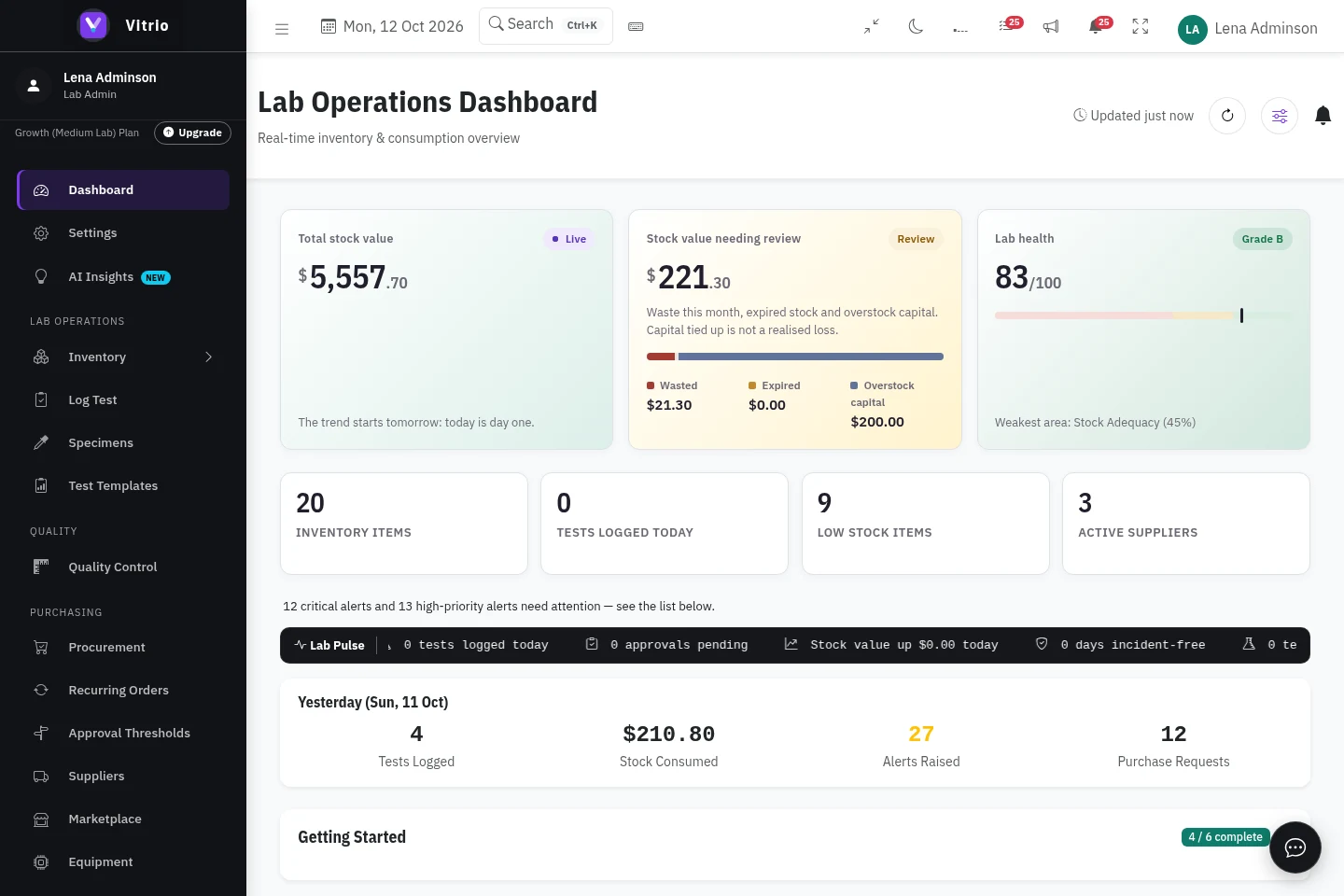Click the Specimens dropper icon
1344x896 pixels.
pyautogui.click(x=41, y=443)
